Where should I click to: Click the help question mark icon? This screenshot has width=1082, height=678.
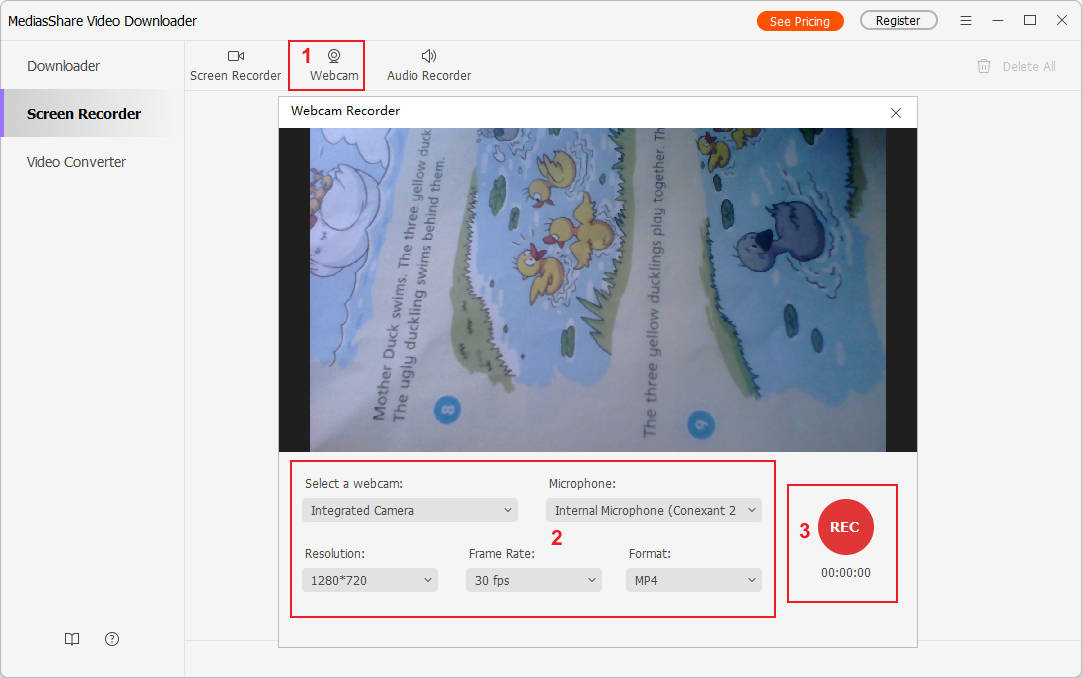click(x=112, y=639)
